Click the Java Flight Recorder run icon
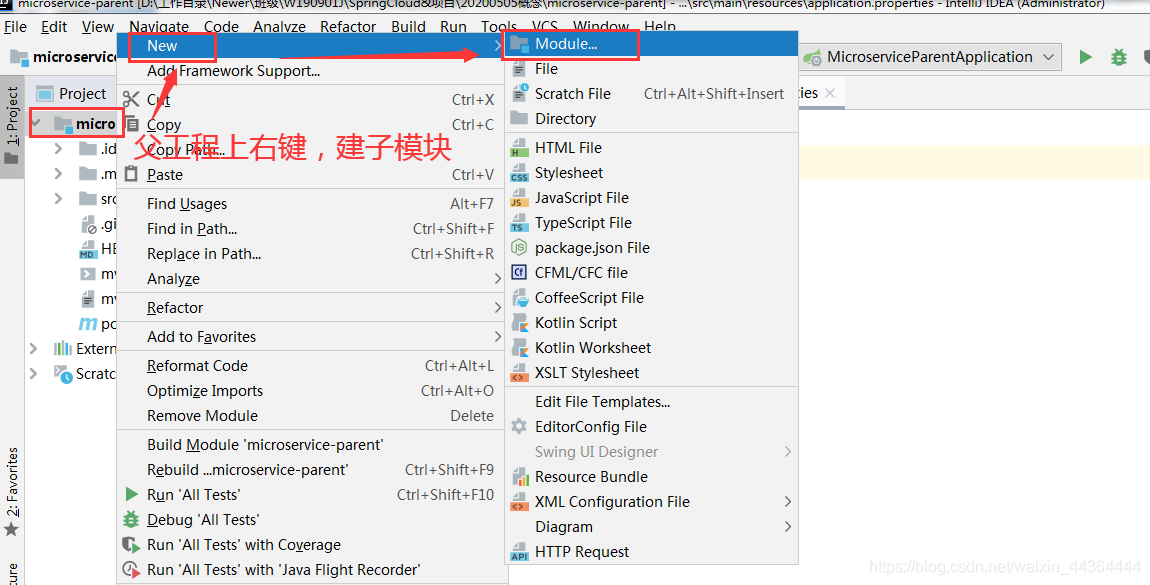The width and height of the screenshot is (1150, 585). tap(131, 570)
